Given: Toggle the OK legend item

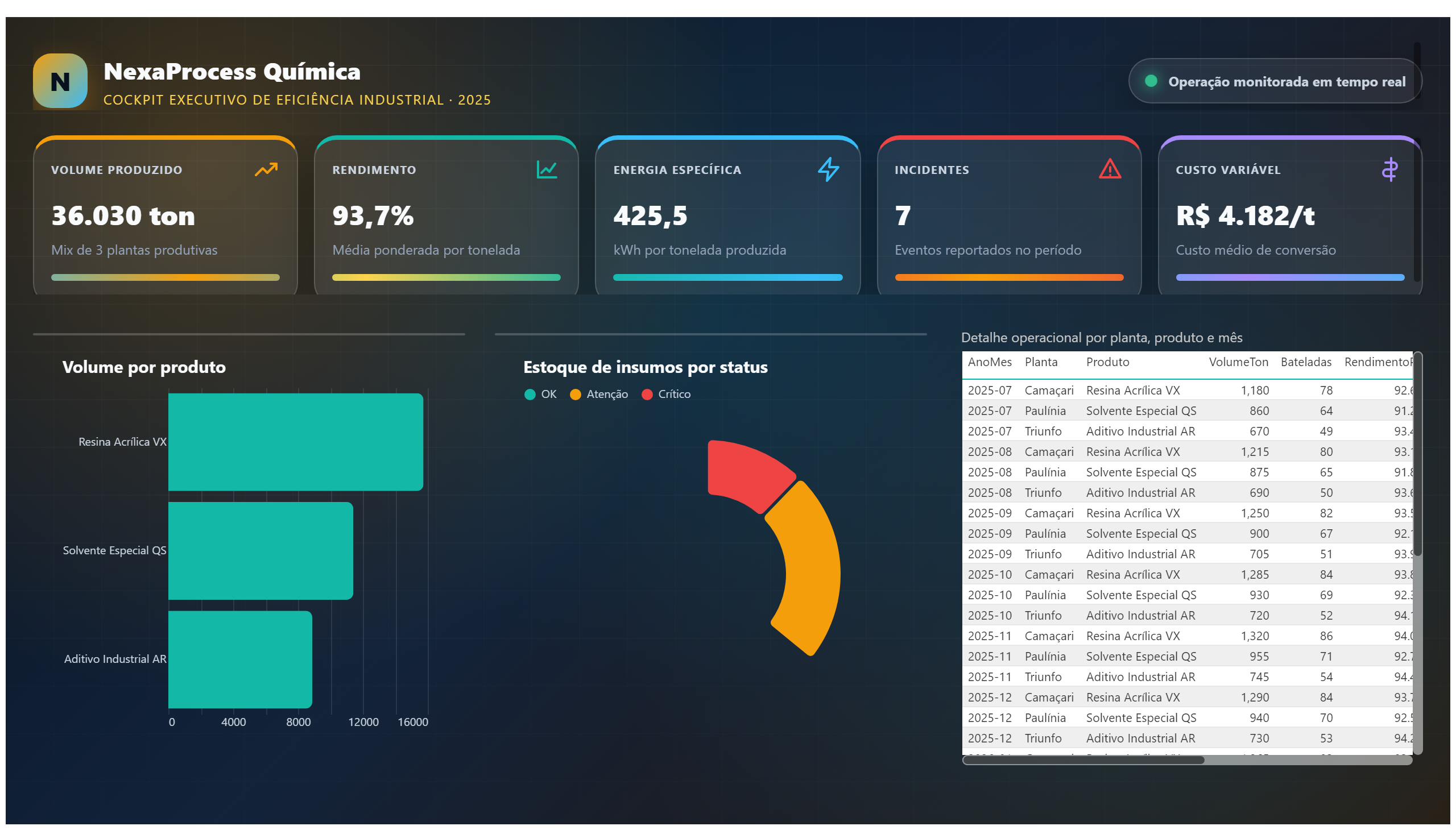Looking at the screenshot, I should coord(540,394).
